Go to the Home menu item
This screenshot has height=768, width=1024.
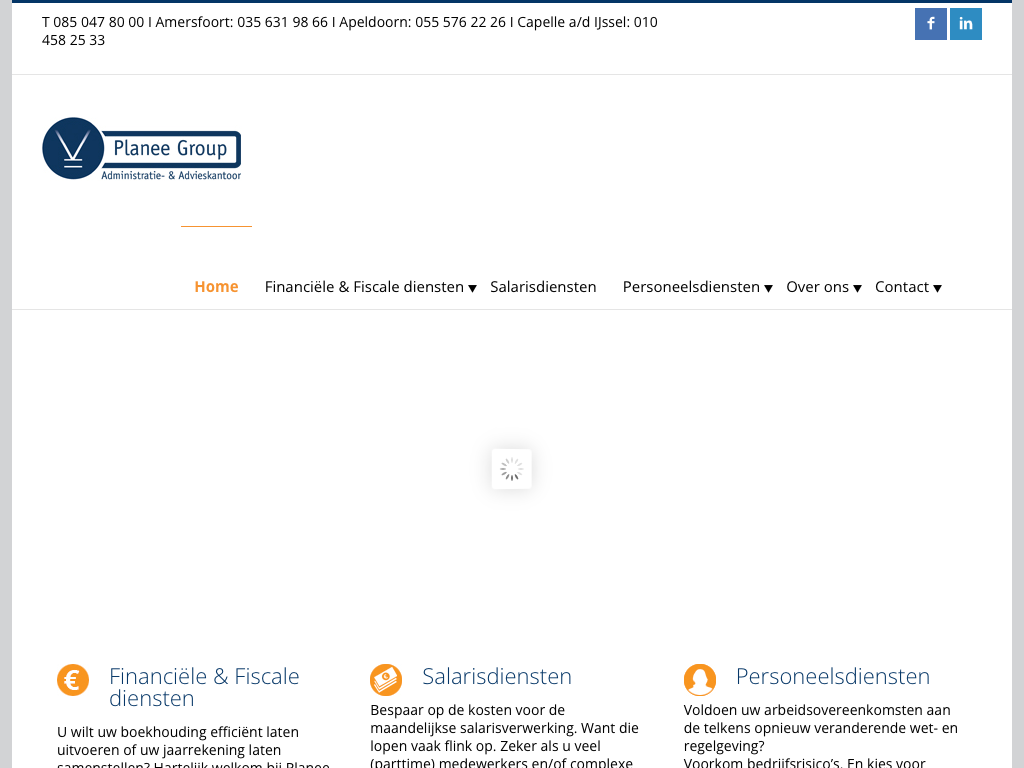click(x=216, y=287)
